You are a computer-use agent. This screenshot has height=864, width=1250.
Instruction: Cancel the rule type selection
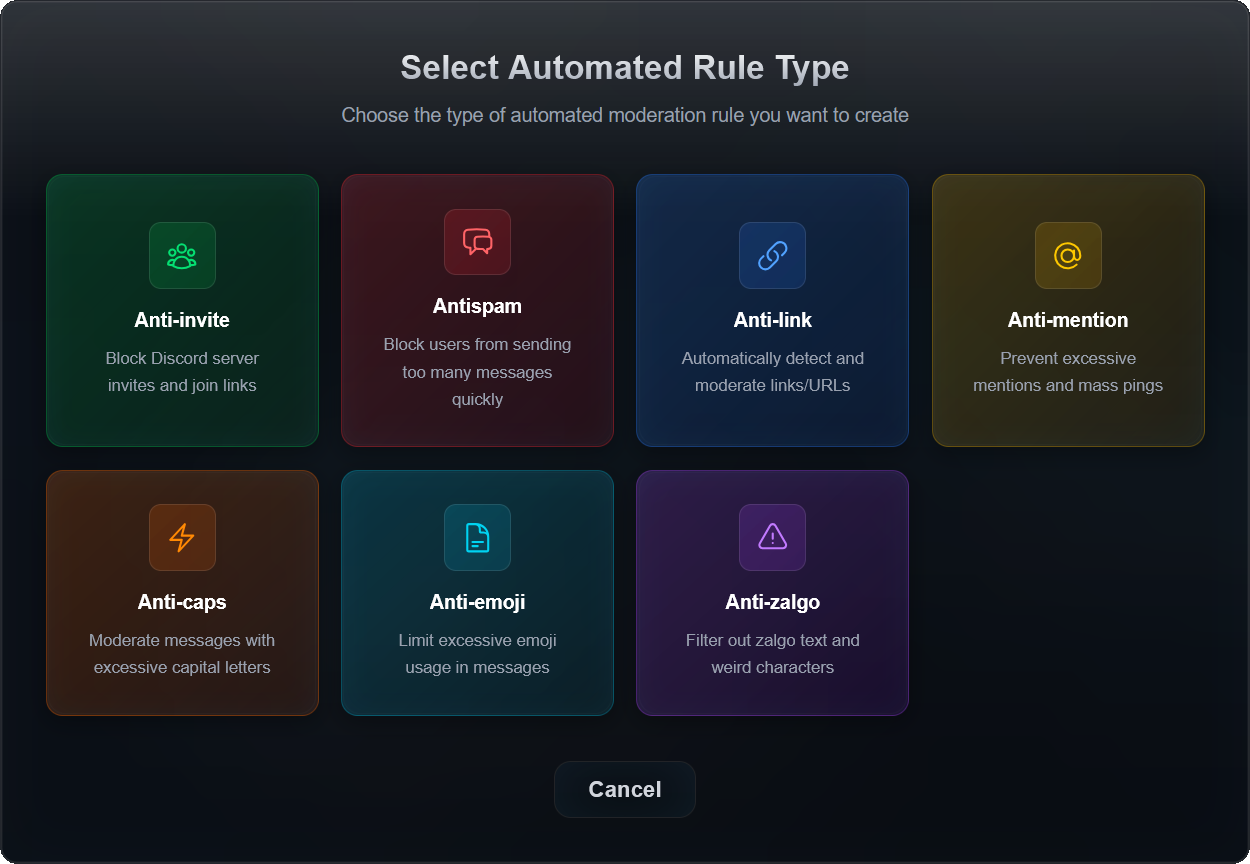624,789
